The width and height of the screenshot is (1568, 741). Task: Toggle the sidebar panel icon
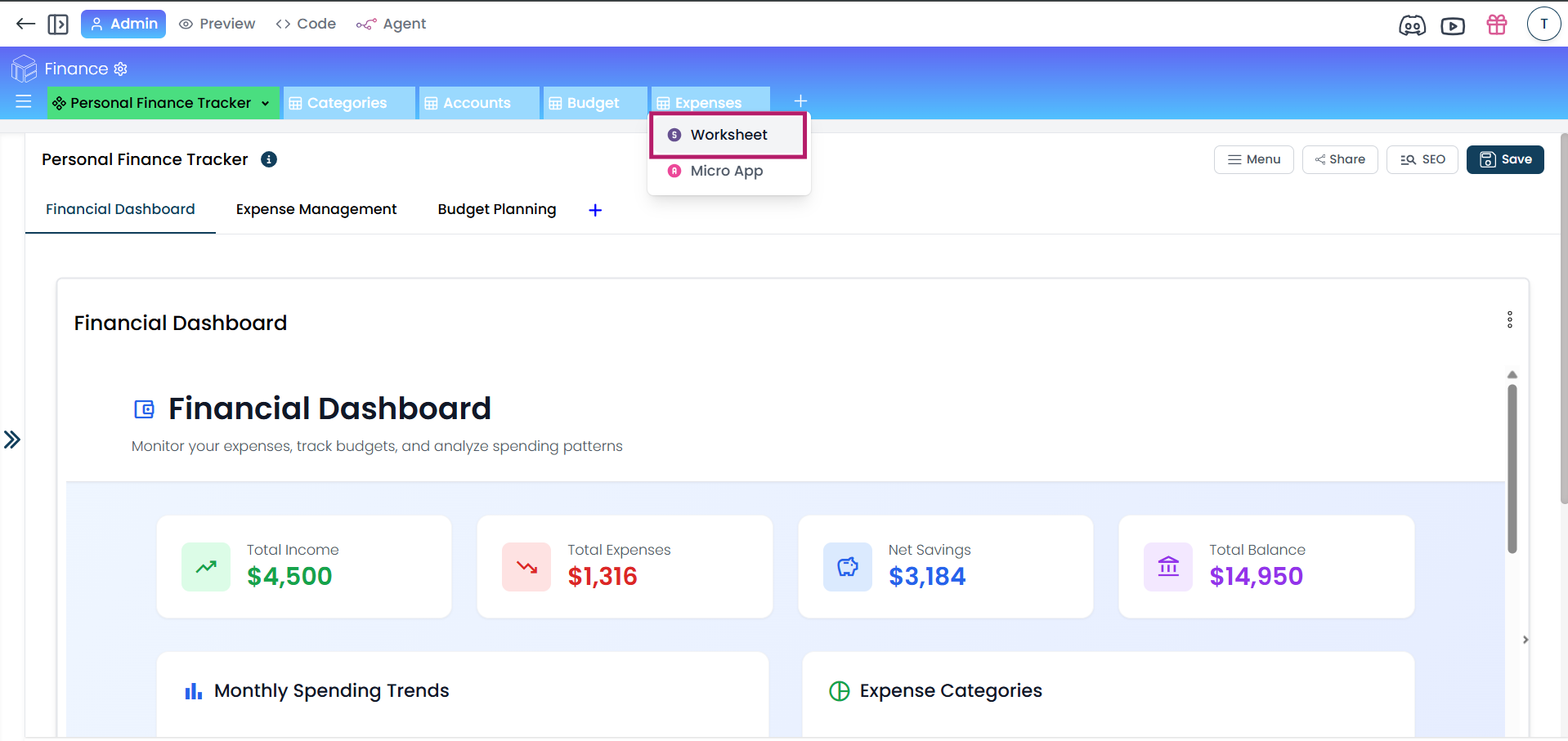58,24
